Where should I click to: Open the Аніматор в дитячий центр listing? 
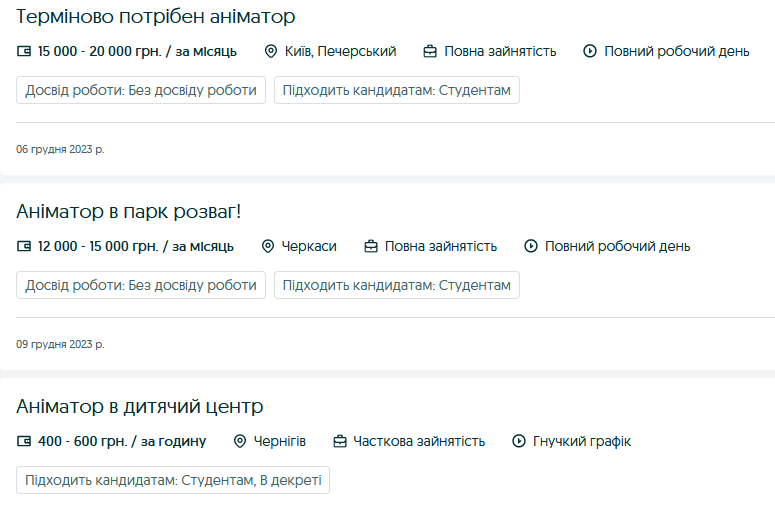[x=140, y=407]
